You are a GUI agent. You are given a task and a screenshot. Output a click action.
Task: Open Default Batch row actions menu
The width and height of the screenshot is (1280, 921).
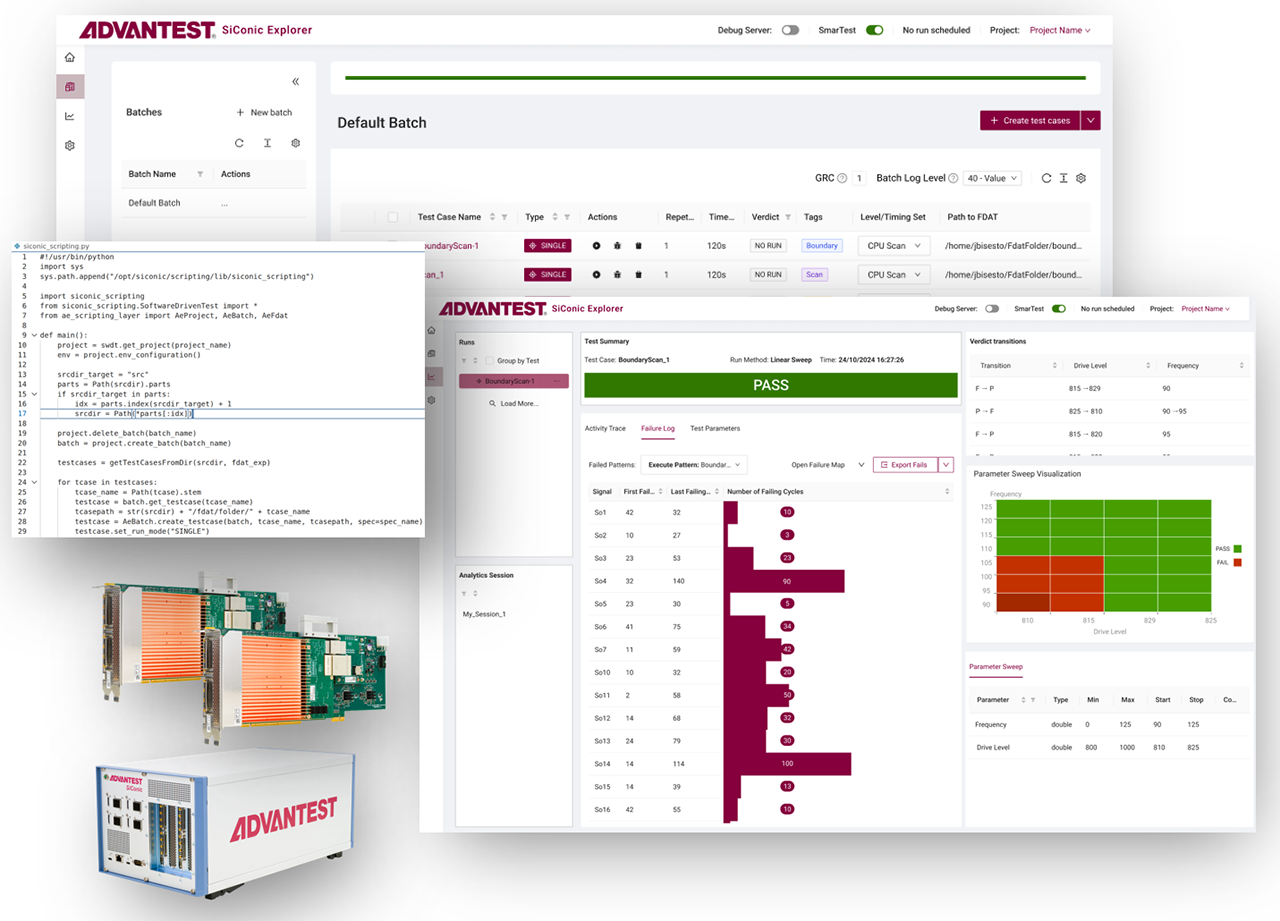(224, 203)
